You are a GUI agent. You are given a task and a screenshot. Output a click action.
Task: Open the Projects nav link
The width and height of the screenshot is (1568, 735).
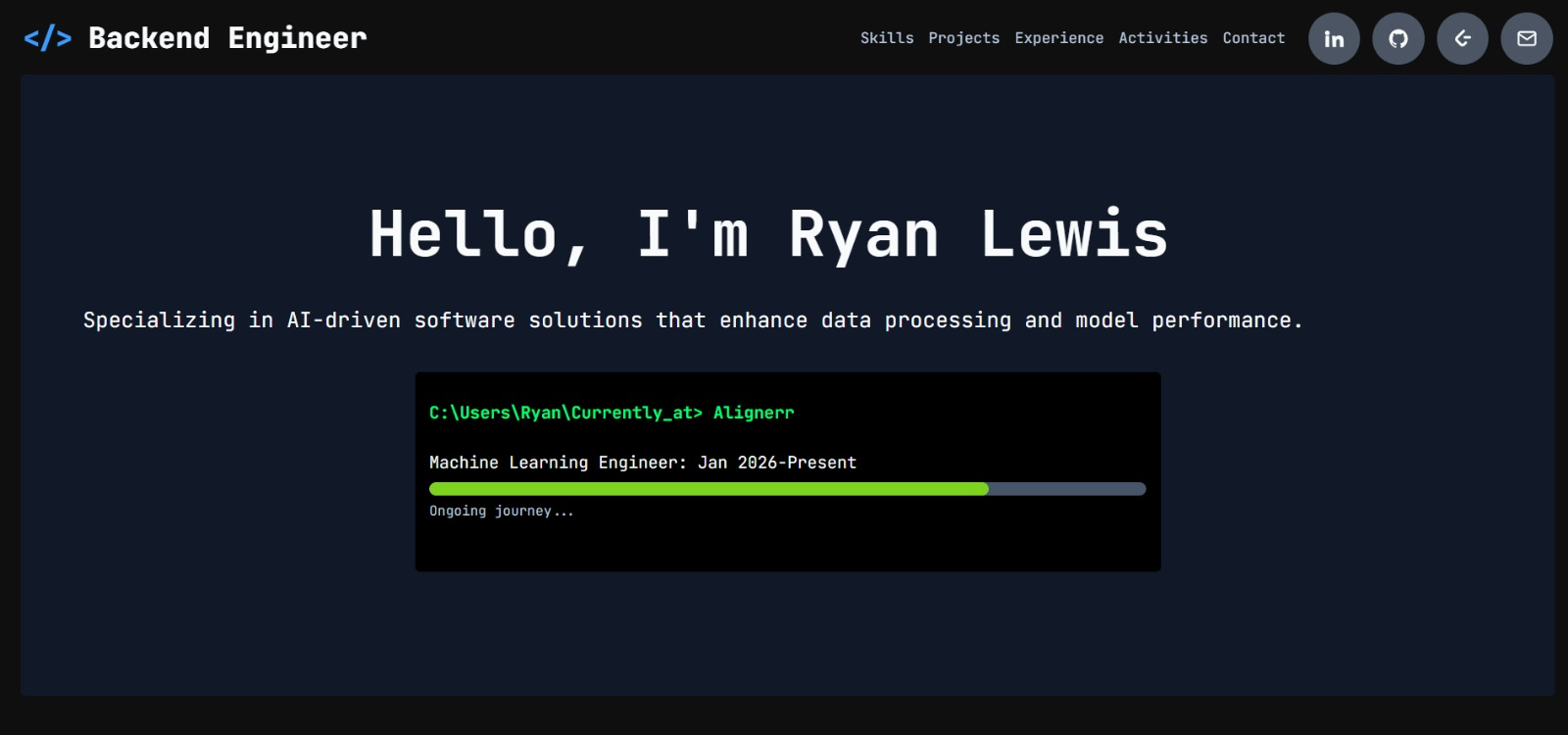[x=964, y=38]
